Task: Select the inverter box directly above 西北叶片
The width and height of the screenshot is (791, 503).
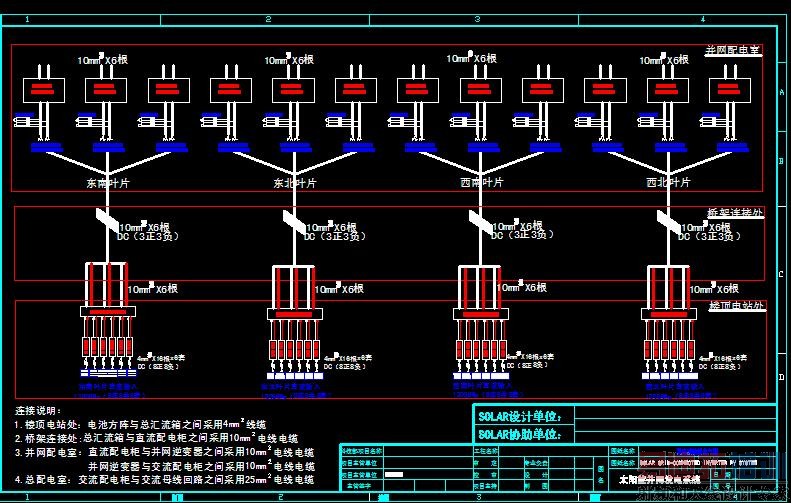Action: tap(667, 90)
